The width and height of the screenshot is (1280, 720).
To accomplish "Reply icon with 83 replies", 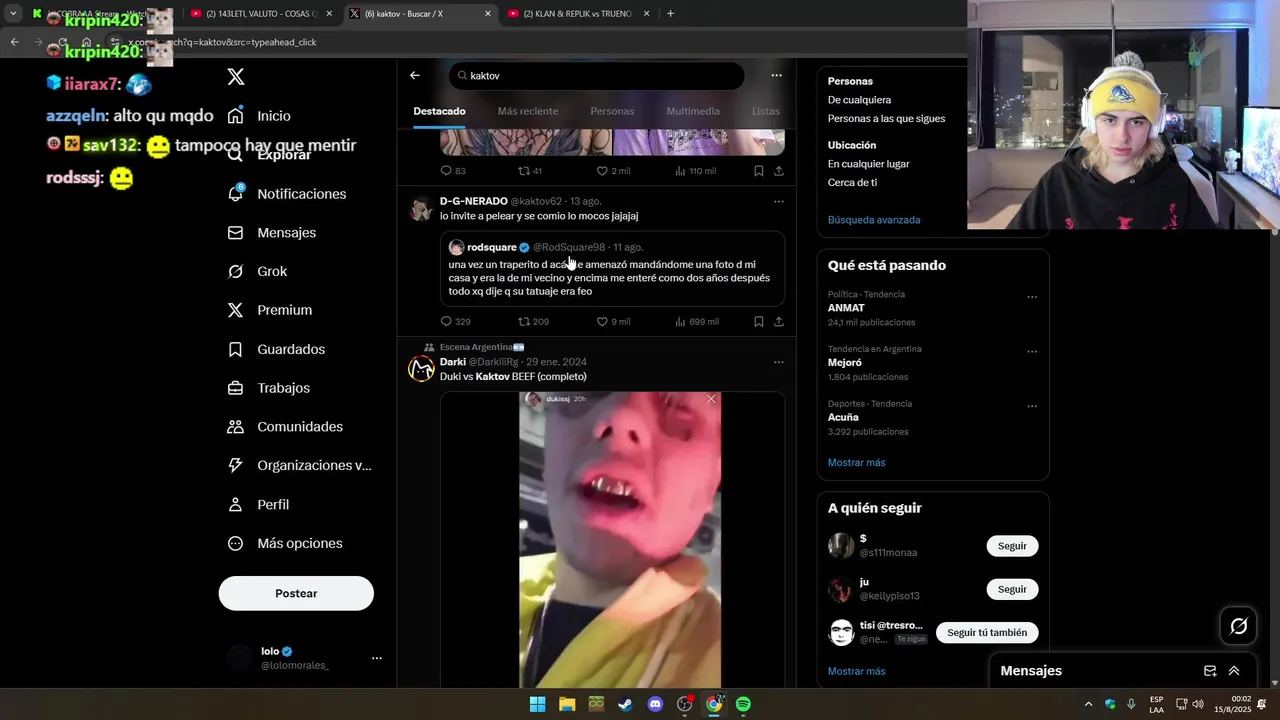I will pos(446,171).
